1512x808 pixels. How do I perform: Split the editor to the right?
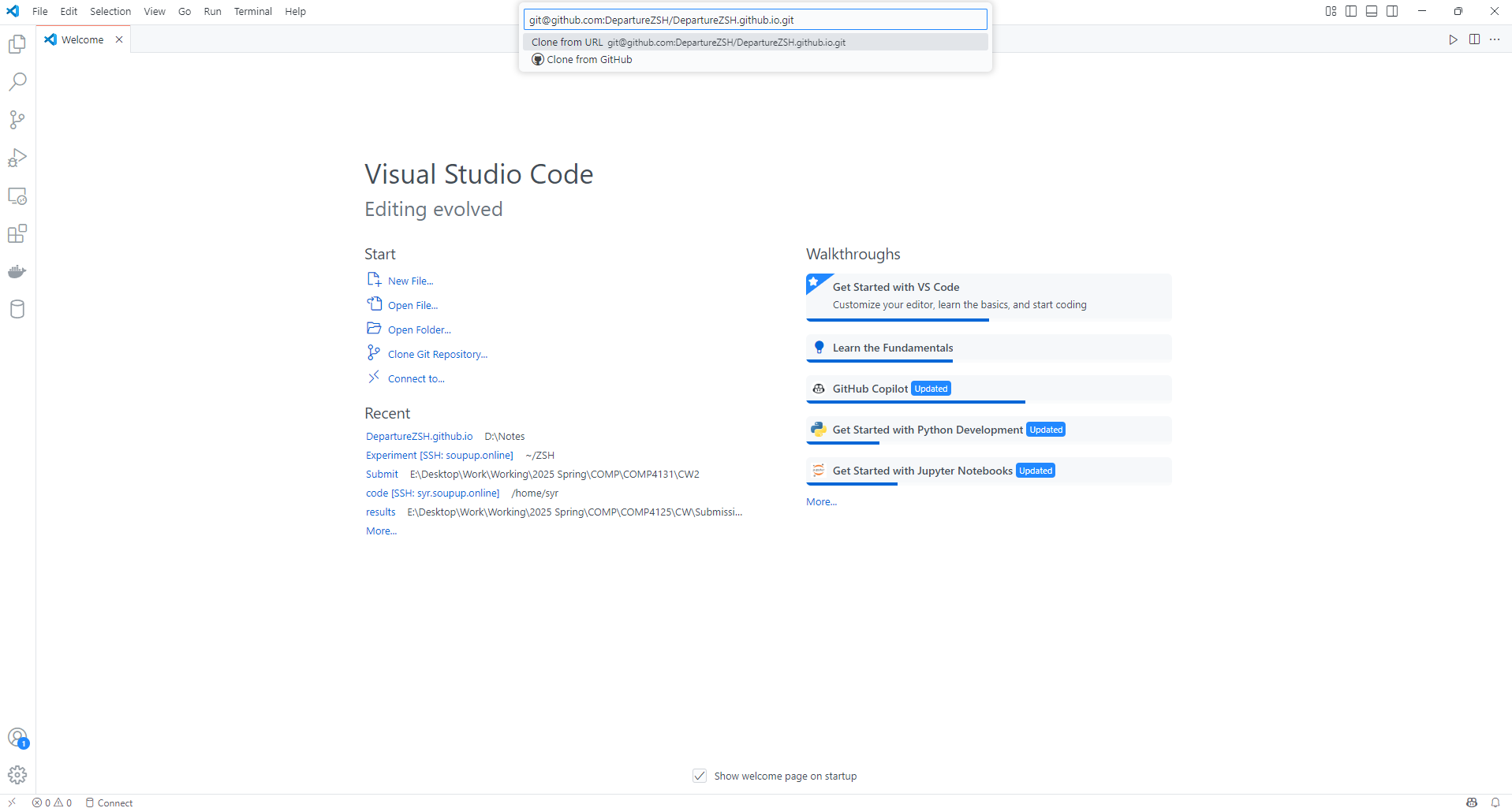coord(1474,39)
